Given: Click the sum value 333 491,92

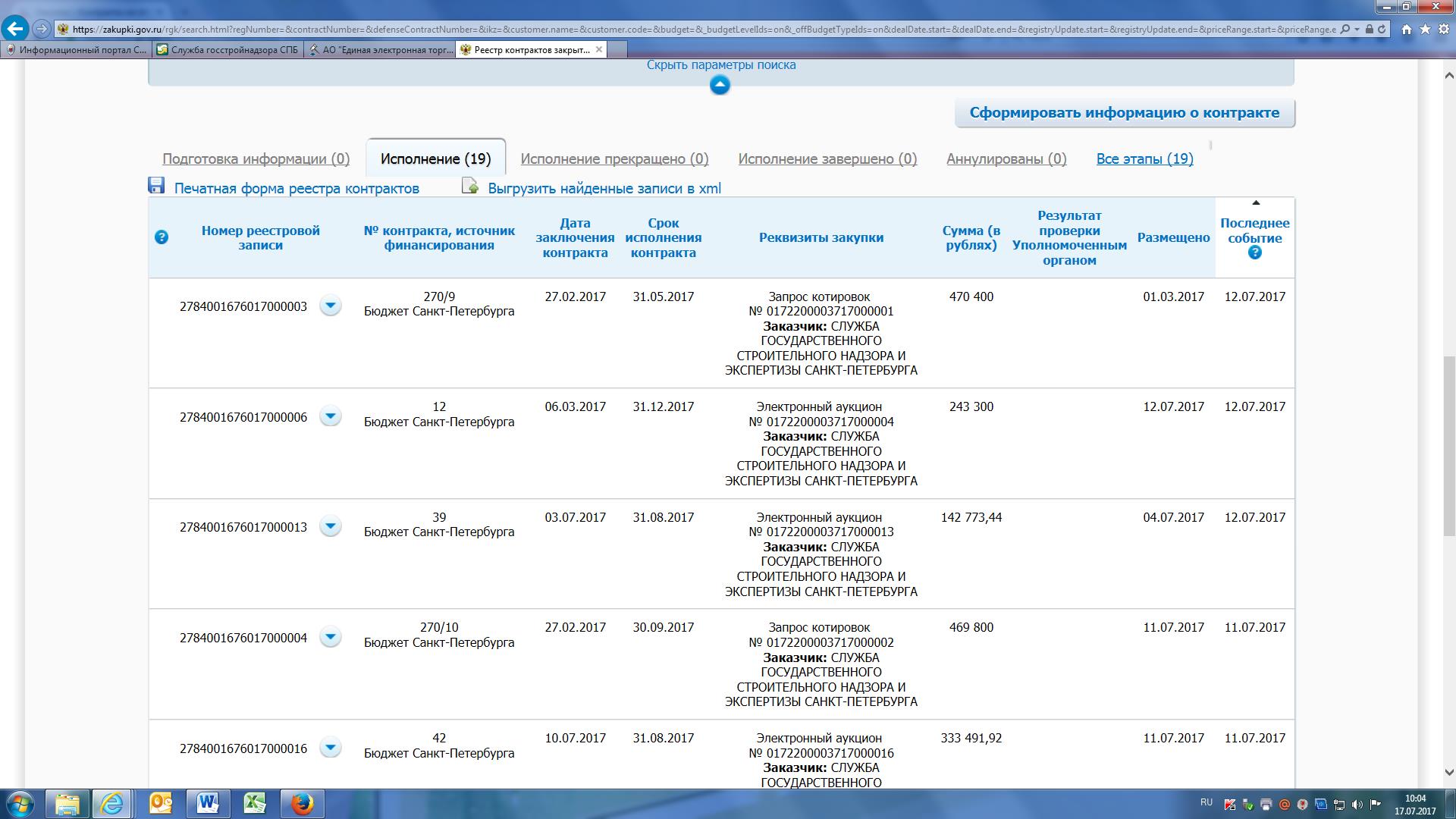Looking at the screenshot, I should [x=971, y=739].
